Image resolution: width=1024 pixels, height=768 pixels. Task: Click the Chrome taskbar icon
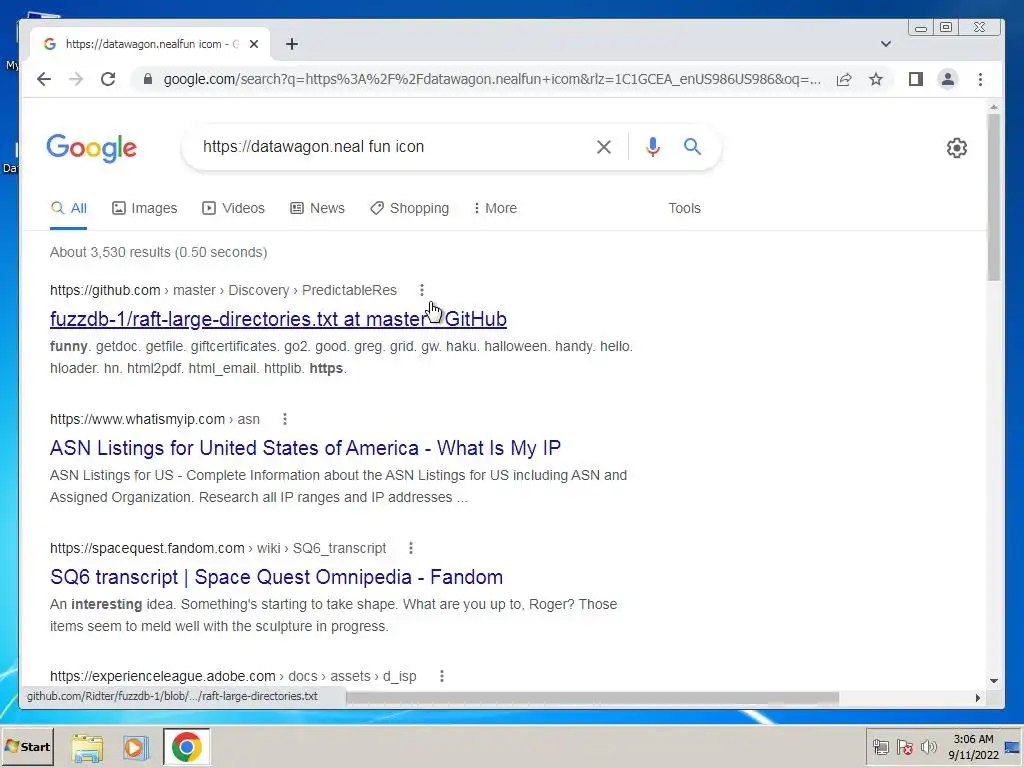click(x=187, y=747)
